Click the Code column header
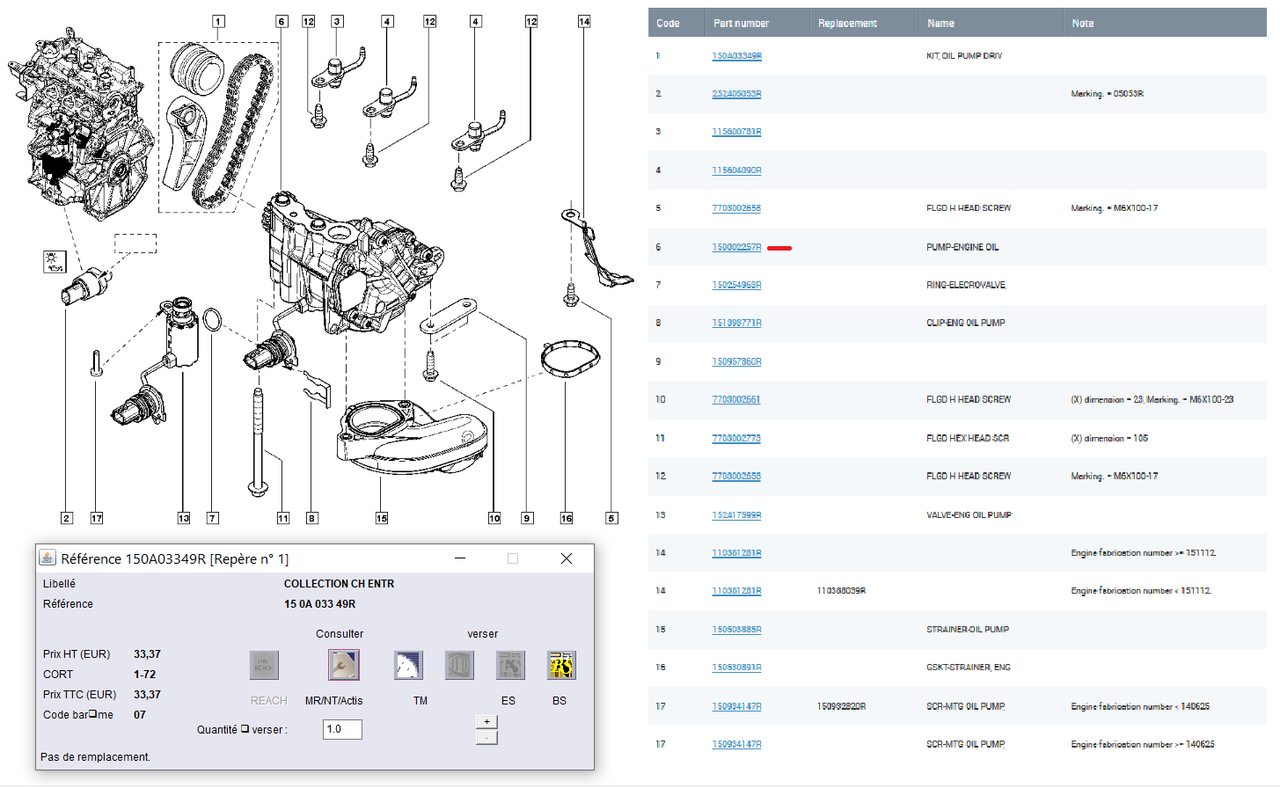The width and height of the screenshot is (1280, 787). point(668,23)
